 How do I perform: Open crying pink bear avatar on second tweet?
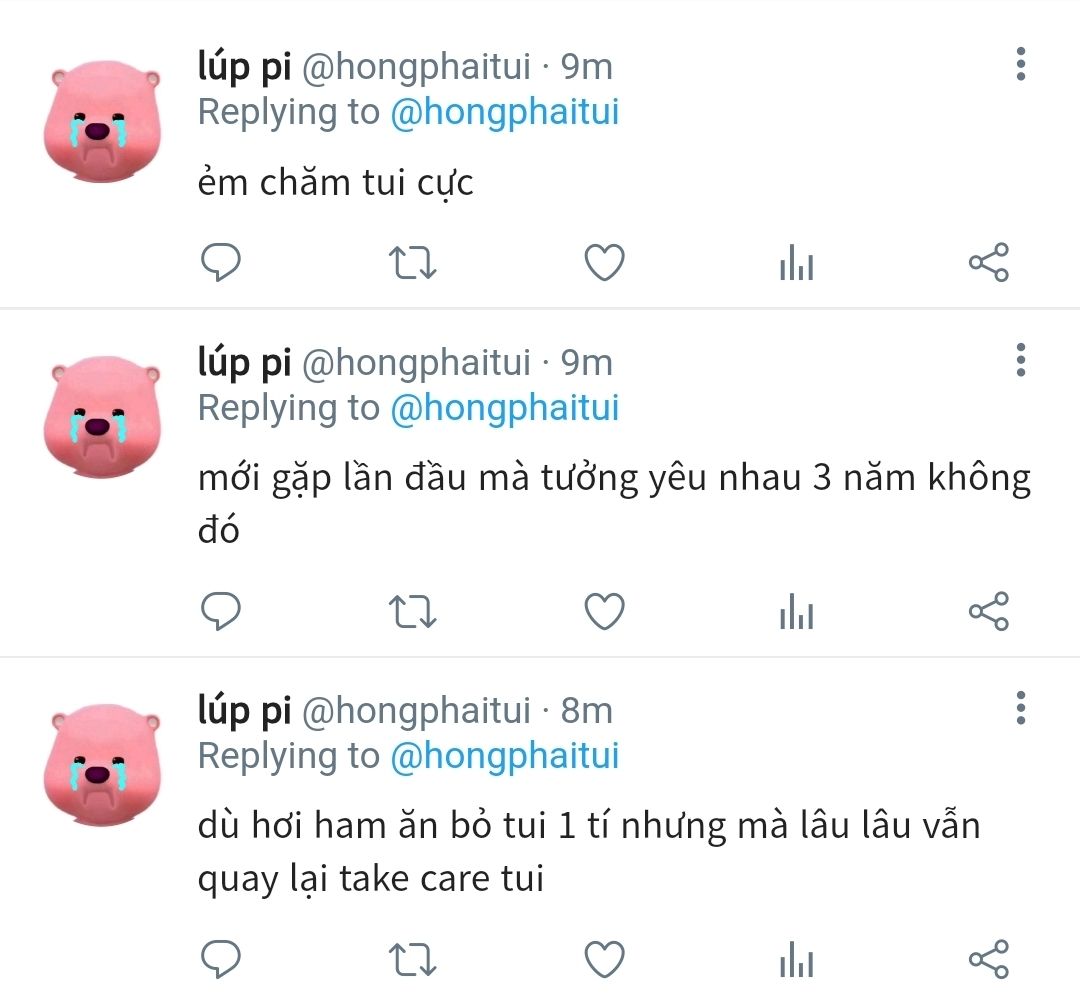103,417
